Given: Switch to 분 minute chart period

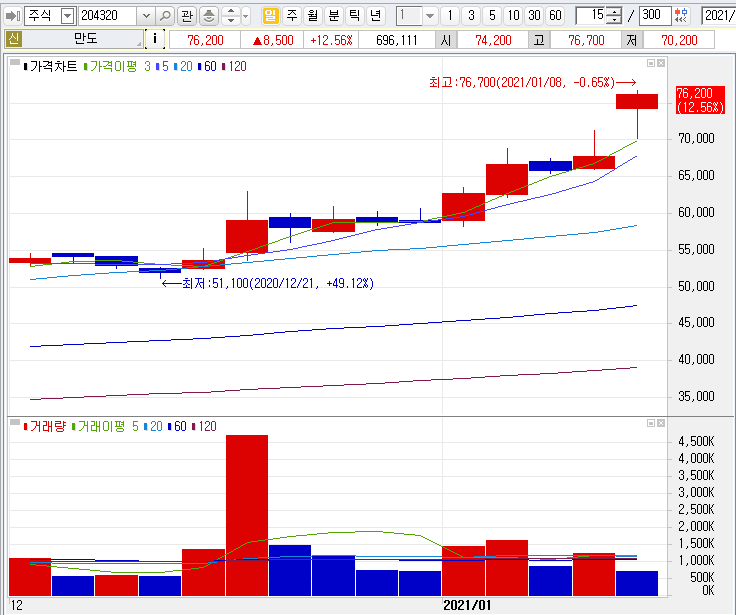Looking at the screenshot, I should pos(334,16).
